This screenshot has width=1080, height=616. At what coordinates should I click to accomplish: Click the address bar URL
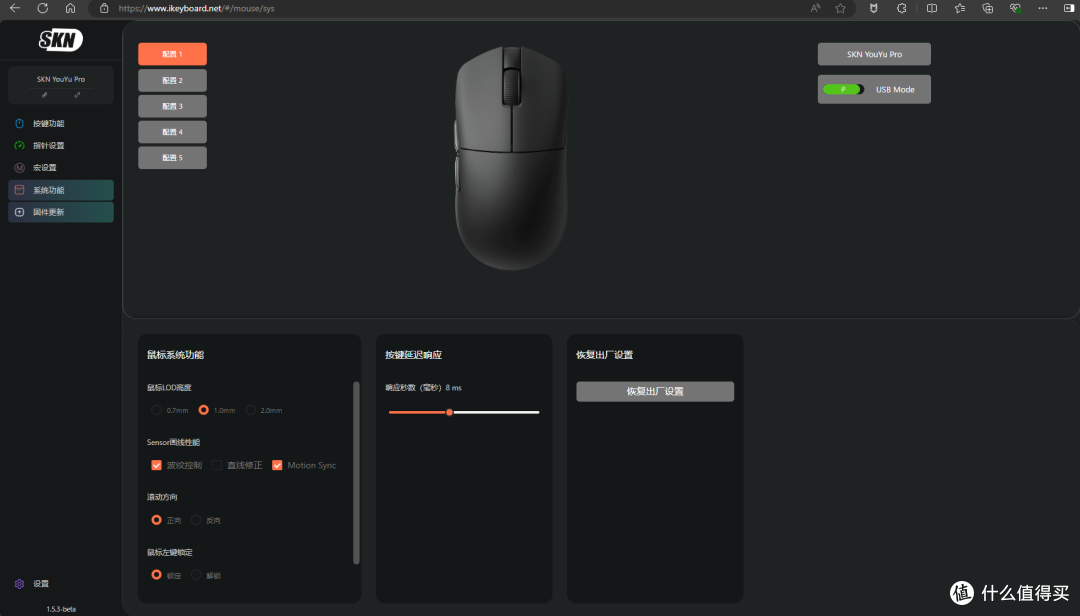click(196, 8)
